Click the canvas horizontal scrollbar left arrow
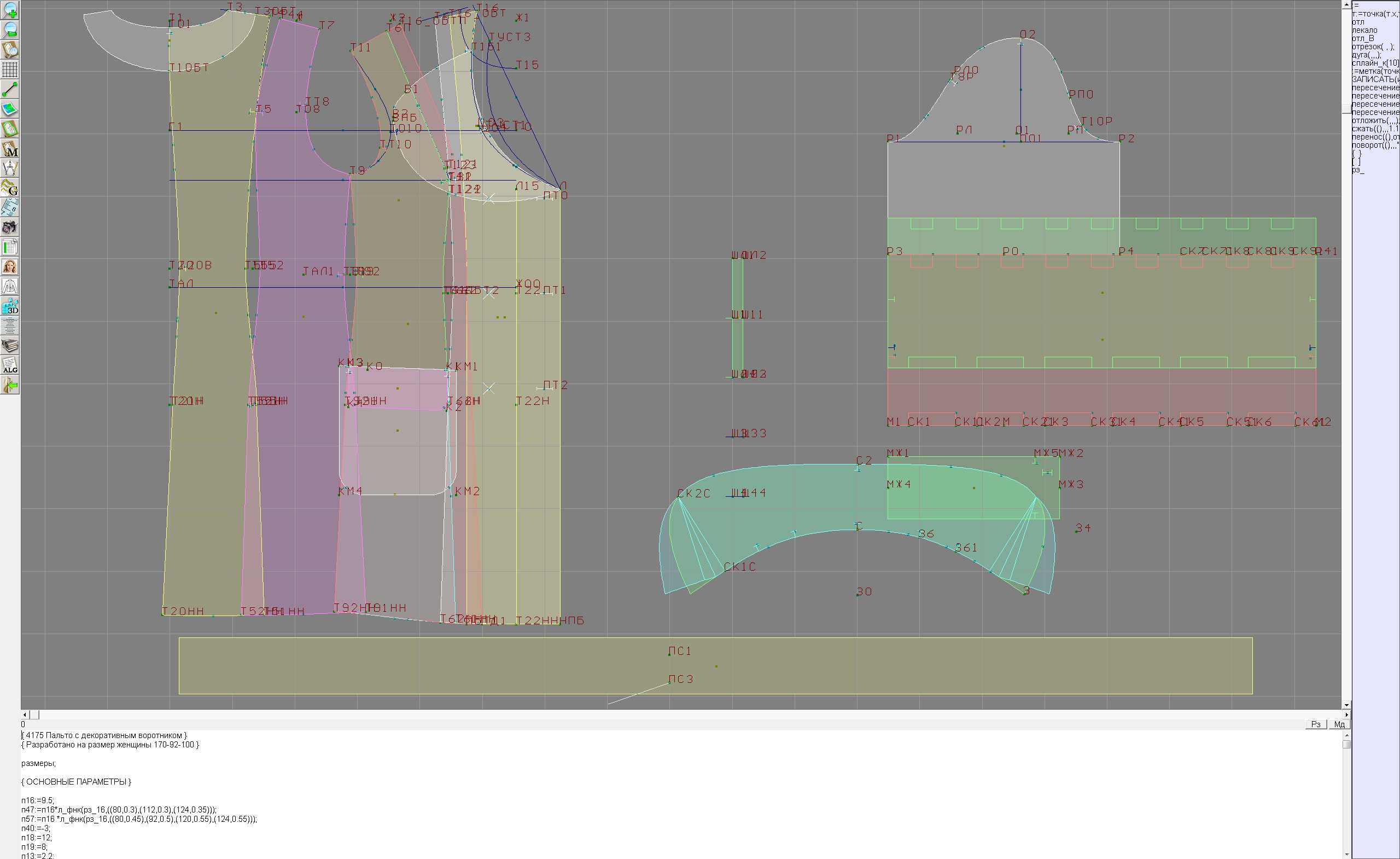The height and width of the screenshot is (859, 1400). (25, 715)
